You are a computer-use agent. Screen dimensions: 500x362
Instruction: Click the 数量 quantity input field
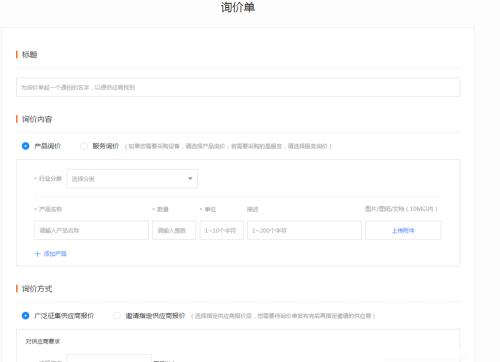click(174, 230)
